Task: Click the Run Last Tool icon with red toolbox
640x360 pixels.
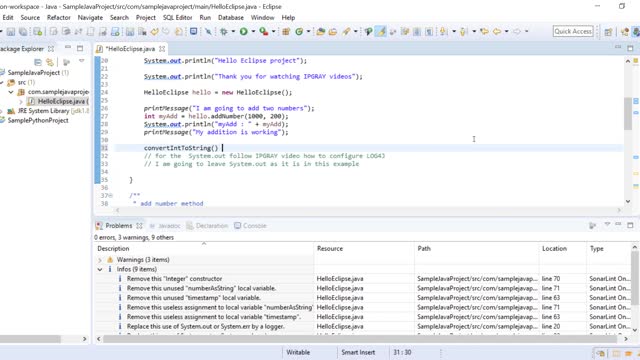Action: point(264,31)
